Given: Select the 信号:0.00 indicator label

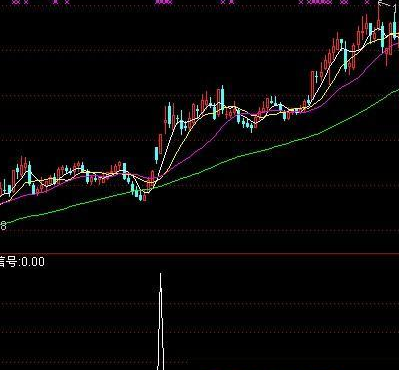Looking at the screenshot, I should tap(22, 262).
